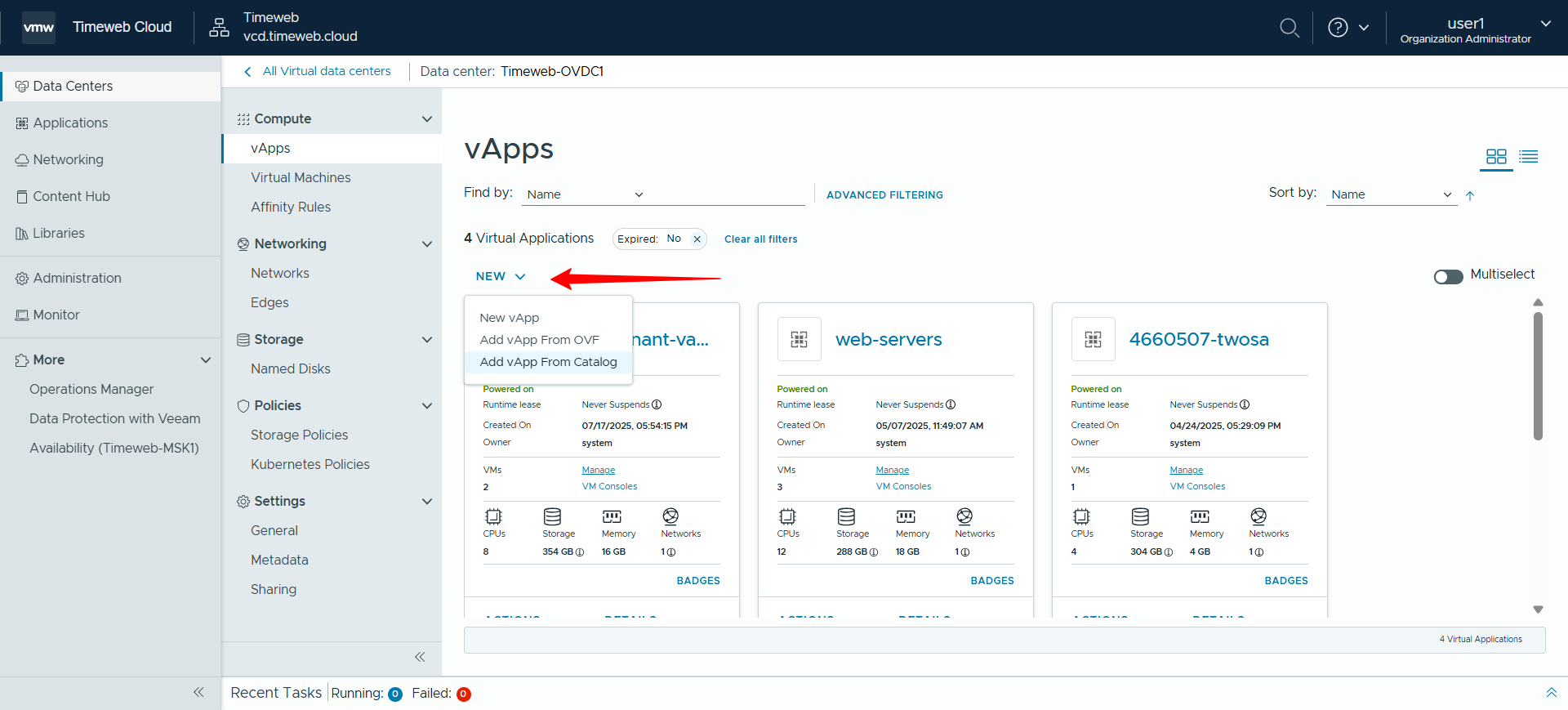Click CPUs icon on 4660507-twosa card

(1081, 516)
